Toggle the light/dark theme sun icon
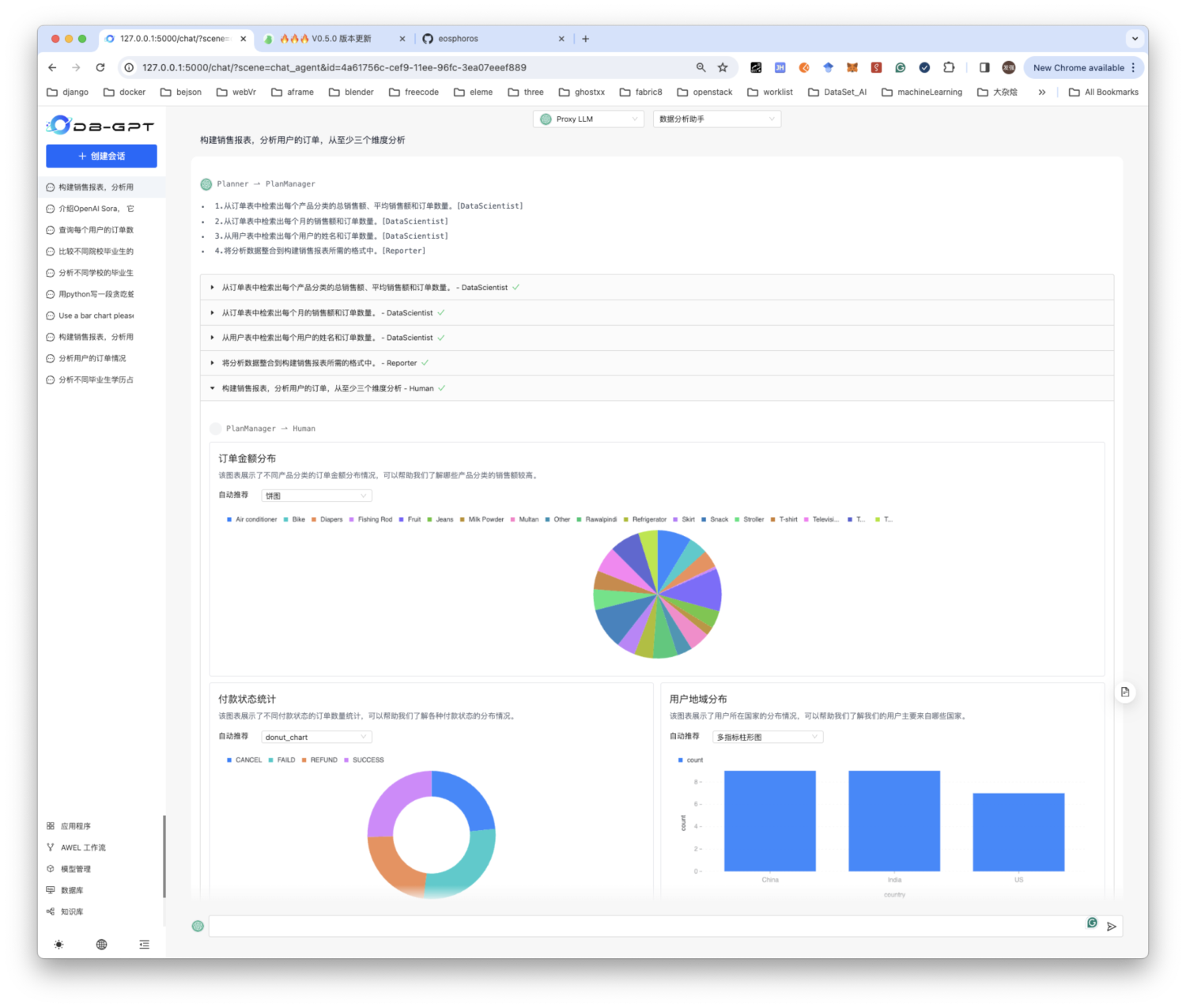This screenshot has width=1186, height=1008. (59, 944)
